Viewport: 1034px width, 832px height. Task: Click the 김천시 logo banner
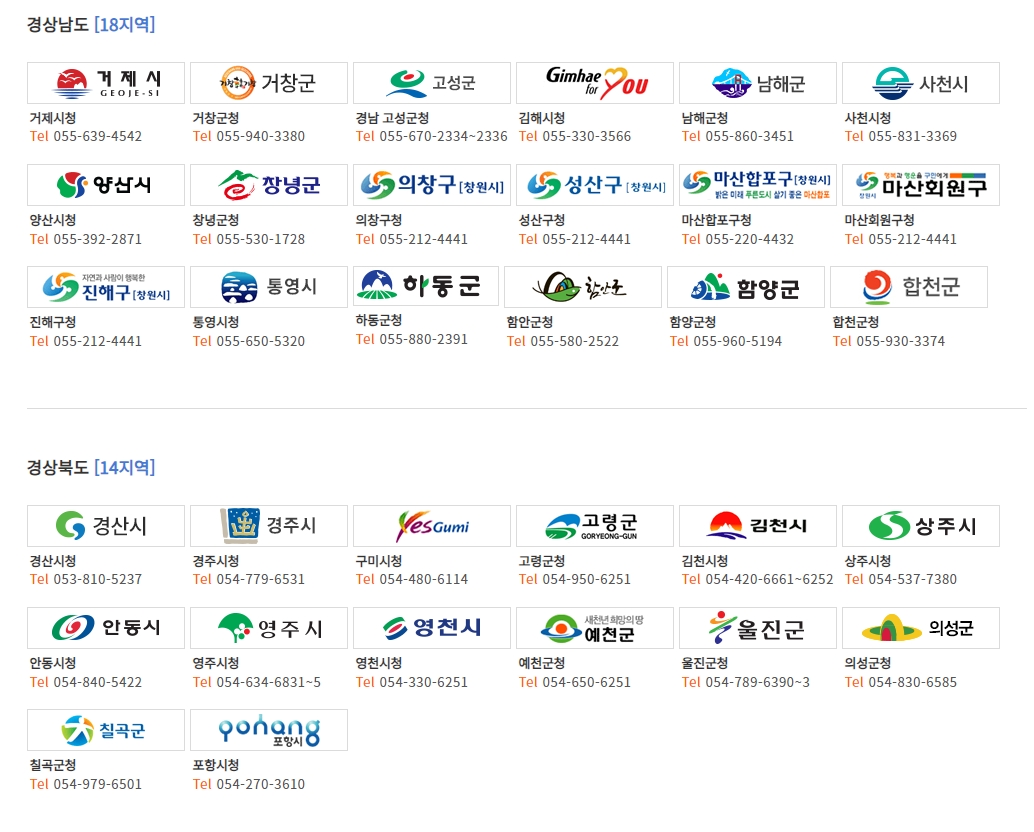pos(758,526)
